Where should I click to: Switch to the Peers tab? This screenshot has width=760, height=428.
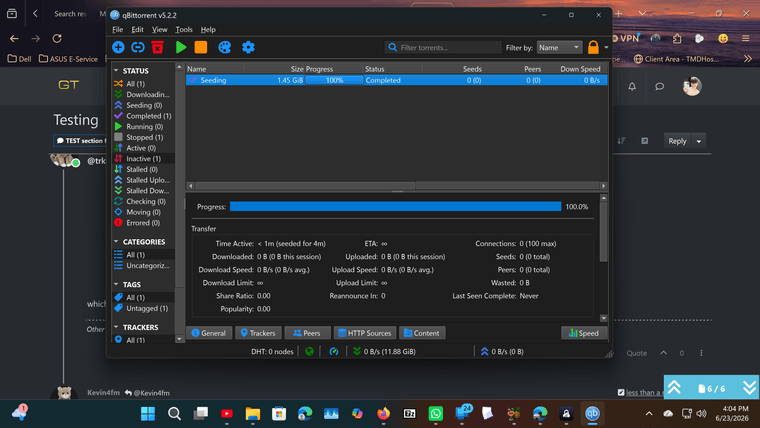[x=307, y=333]
